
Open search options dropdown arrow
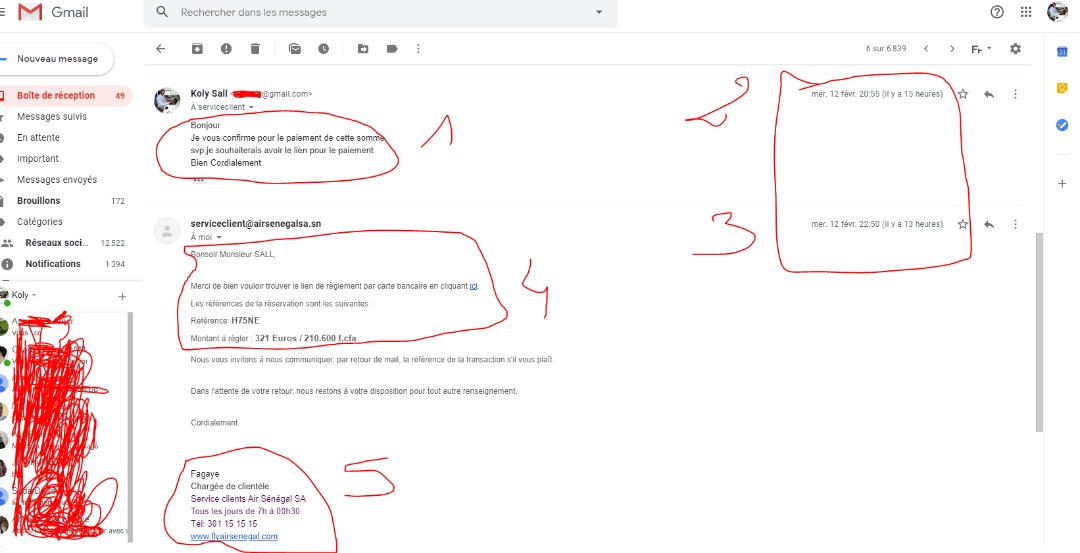click(599, 13)
